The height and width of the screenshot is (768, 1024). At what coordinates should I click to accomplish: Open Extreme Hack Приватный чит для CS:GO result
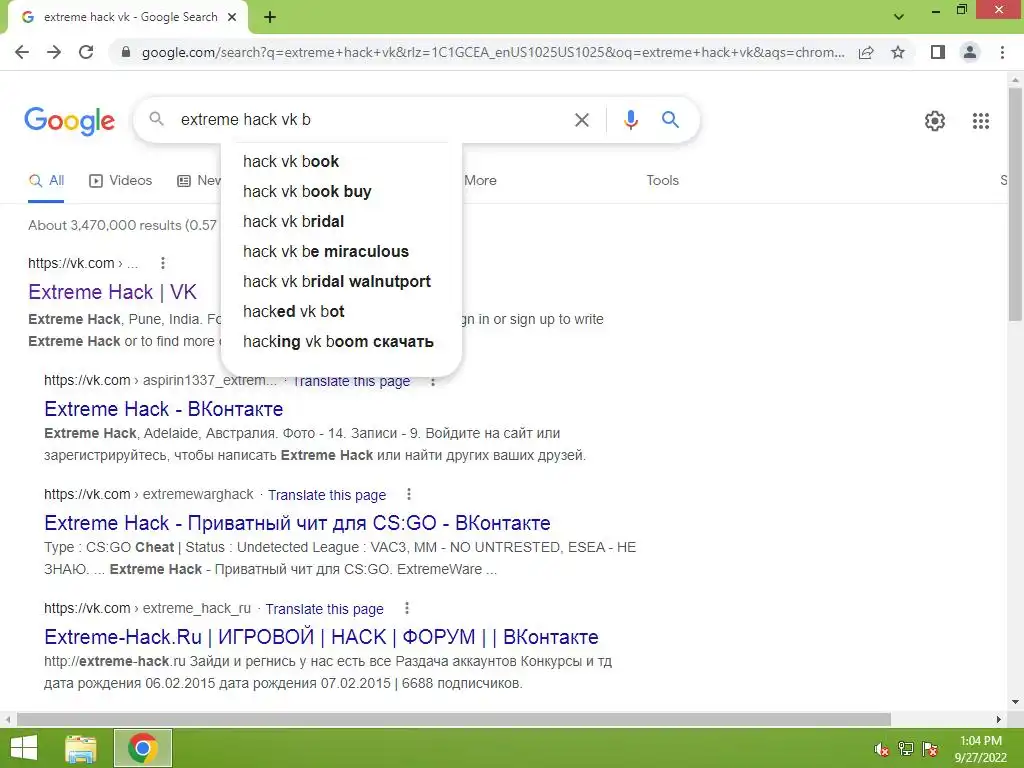tap(297, 523)
